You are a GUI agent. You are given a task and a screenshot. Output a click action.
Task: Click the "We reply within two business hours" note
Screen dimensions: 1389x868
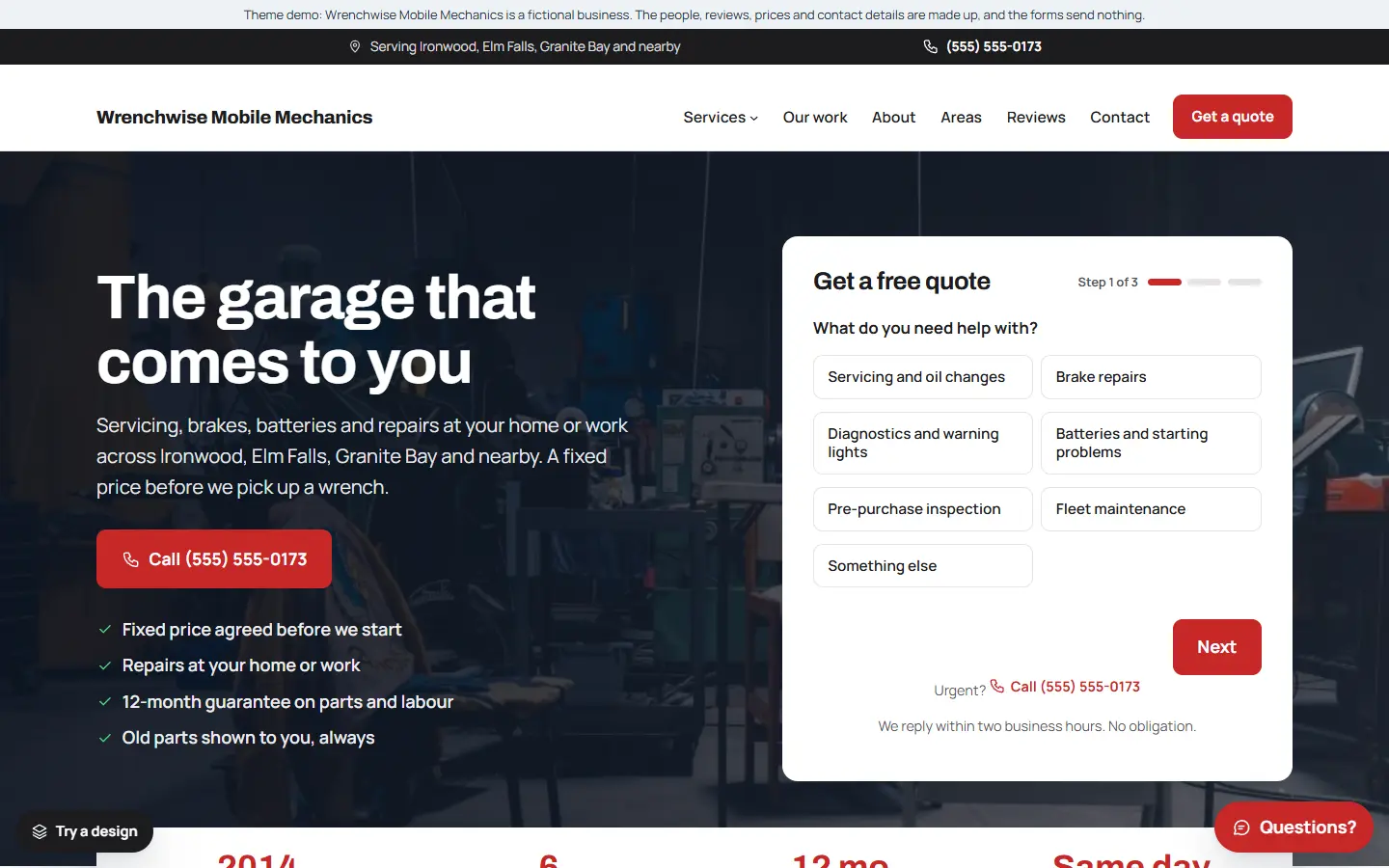coord(1037,726)
